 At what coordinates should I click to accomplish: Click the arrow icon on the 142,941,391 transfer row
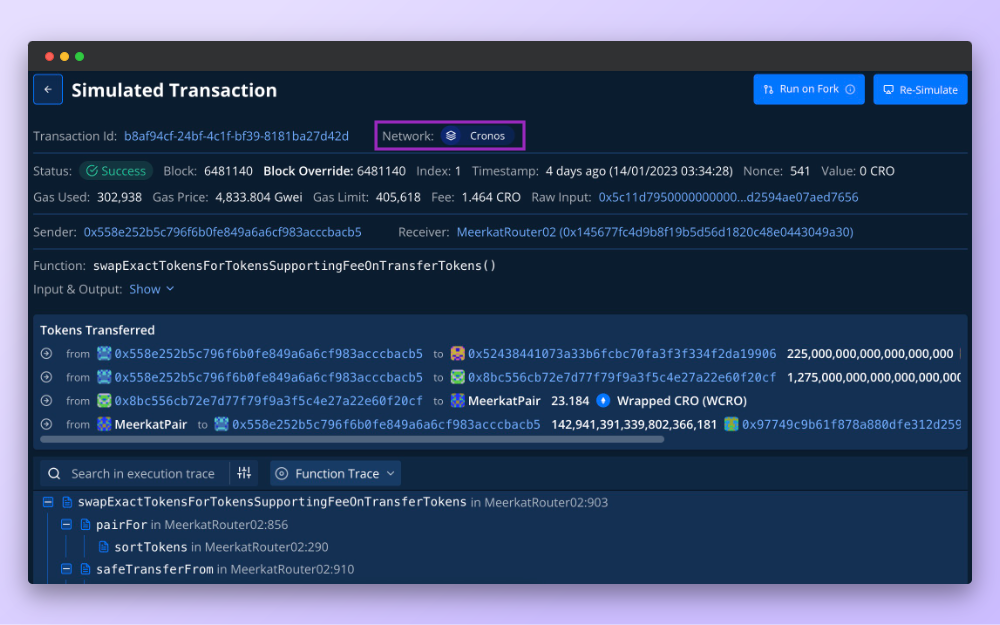click(47, 424)
